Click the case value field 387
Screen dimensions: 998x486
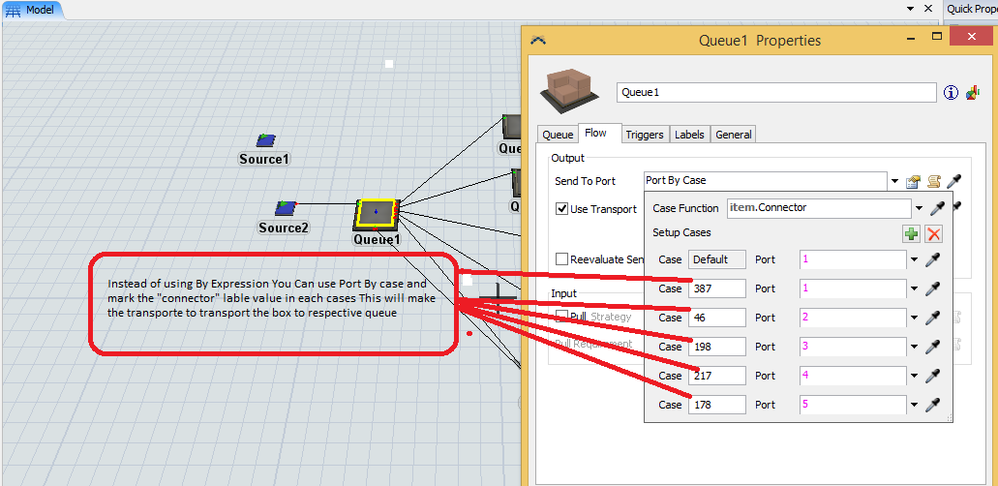click(717, 289)
